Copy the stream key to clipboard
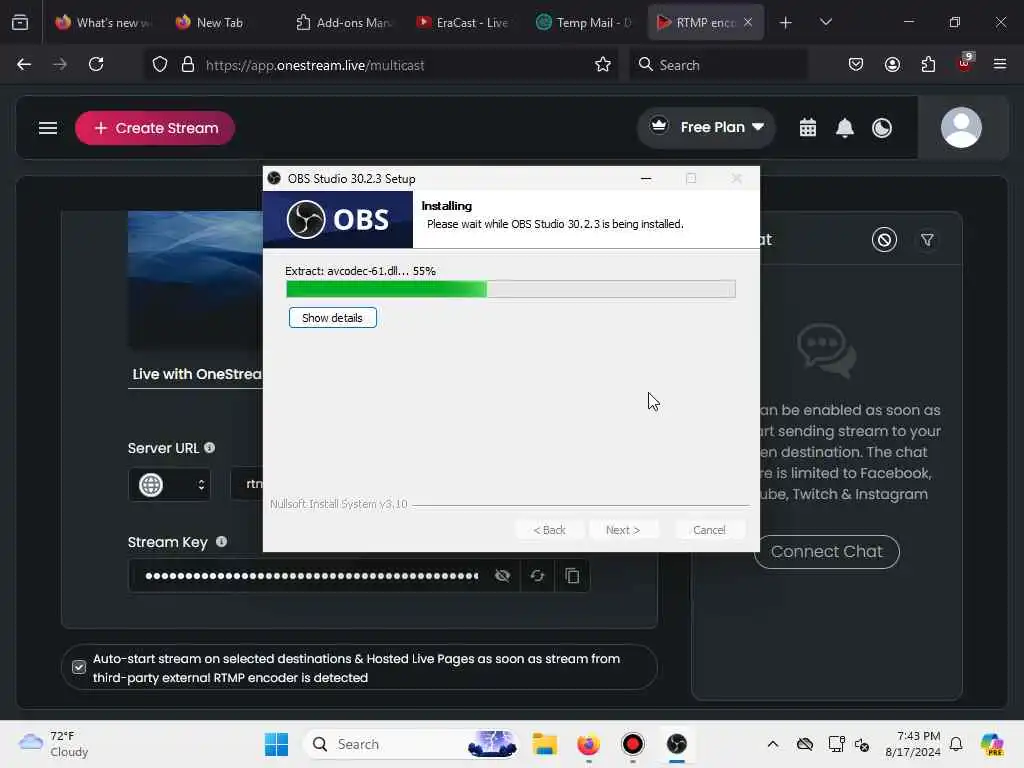 (x=572, y=575)
